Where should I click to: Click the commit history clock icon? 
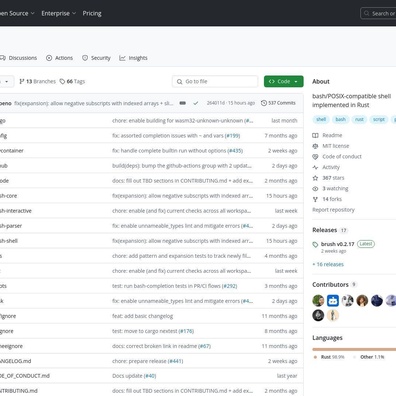(x=264, y=103)
